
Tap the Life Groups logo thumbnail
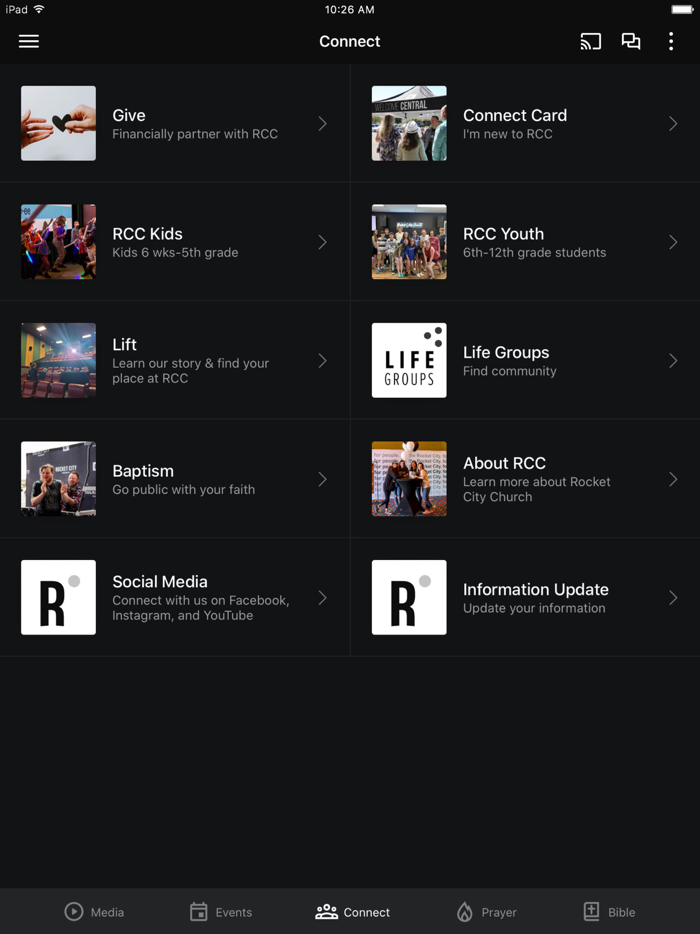click(x=409, y=360)
